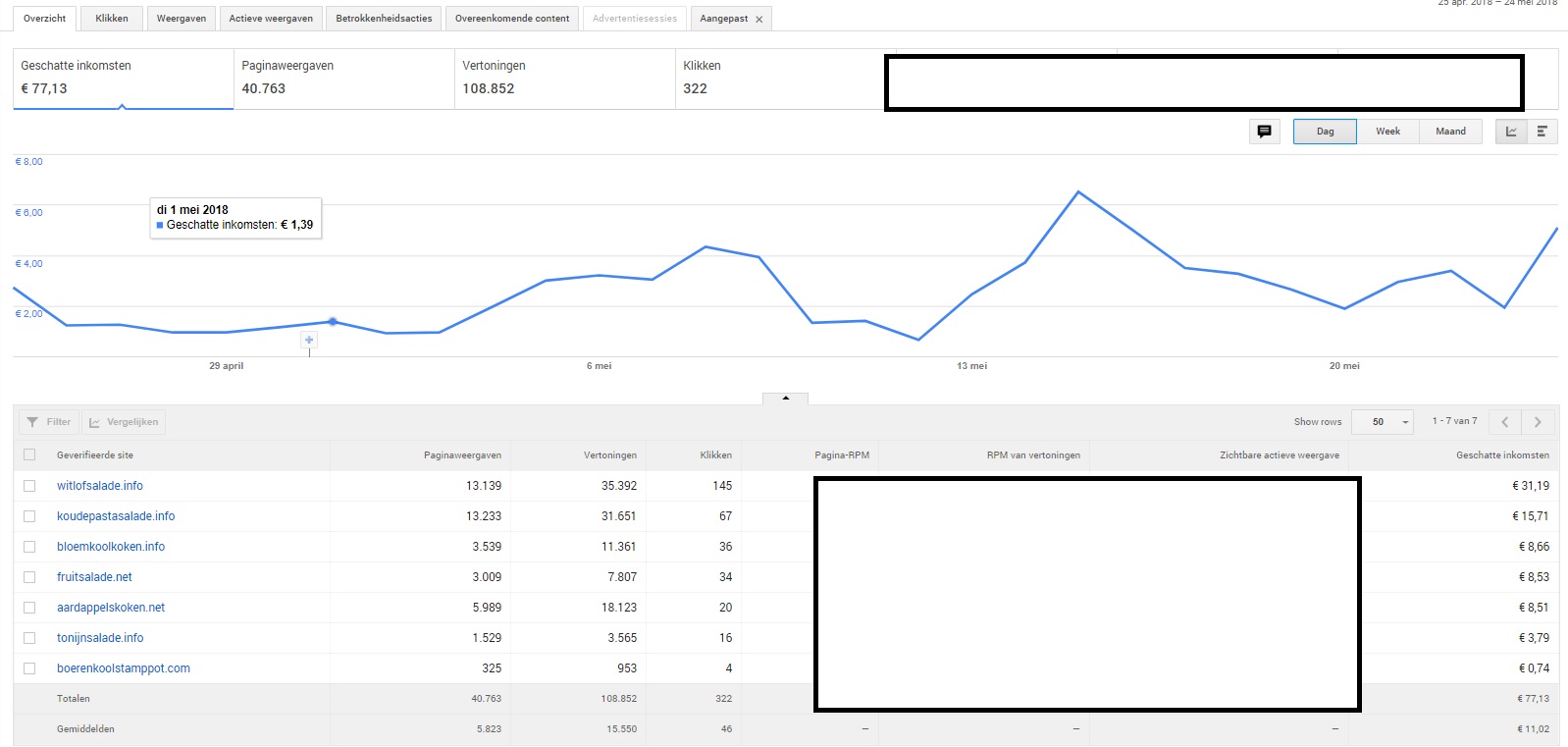Check the tonijnsalade.info row checkbox
The width and height of the screenshot is (1568, 747).
(29, 638)
